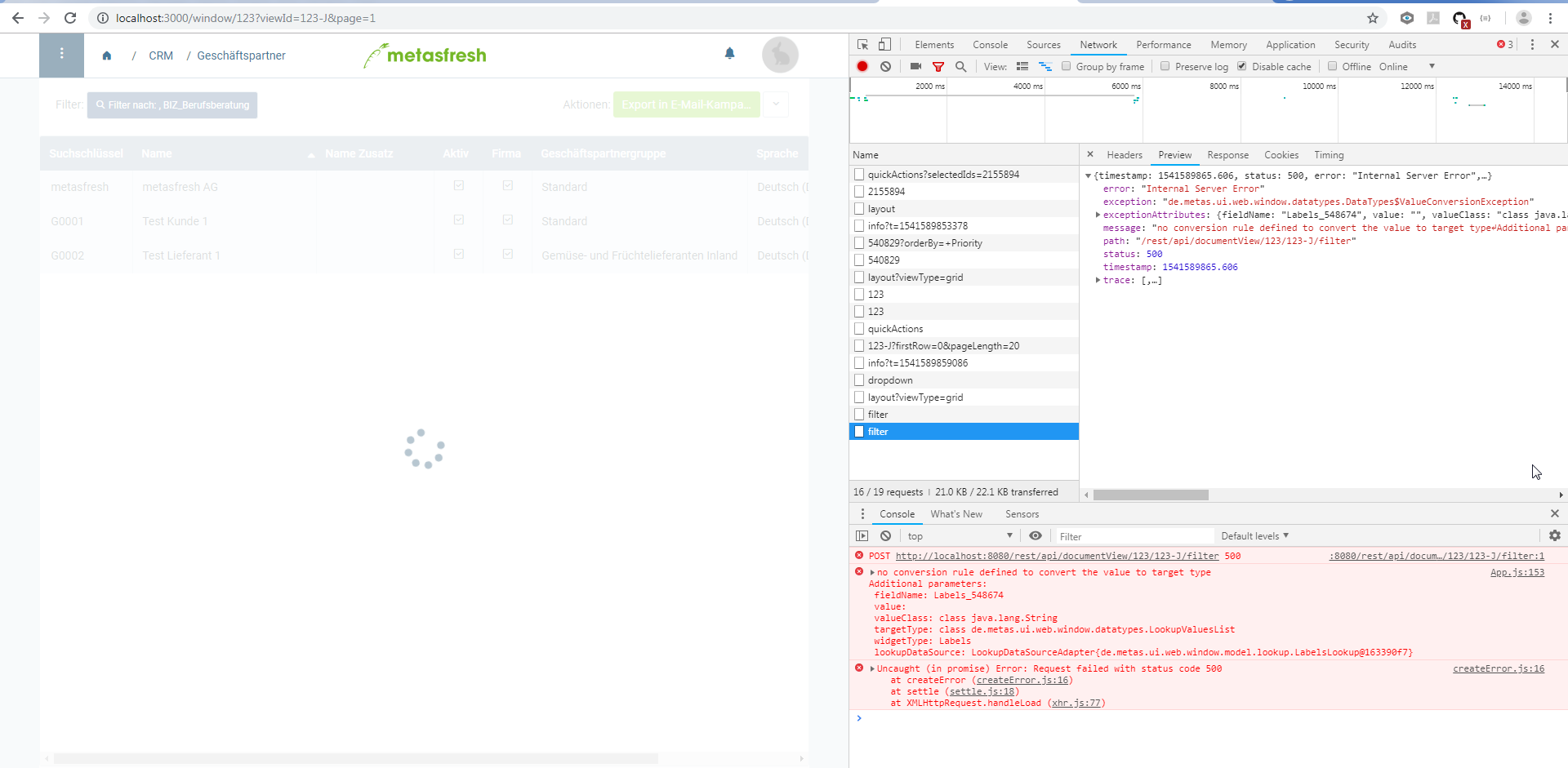
Task: Switch to Sources tab
Action: [1043, 45]
